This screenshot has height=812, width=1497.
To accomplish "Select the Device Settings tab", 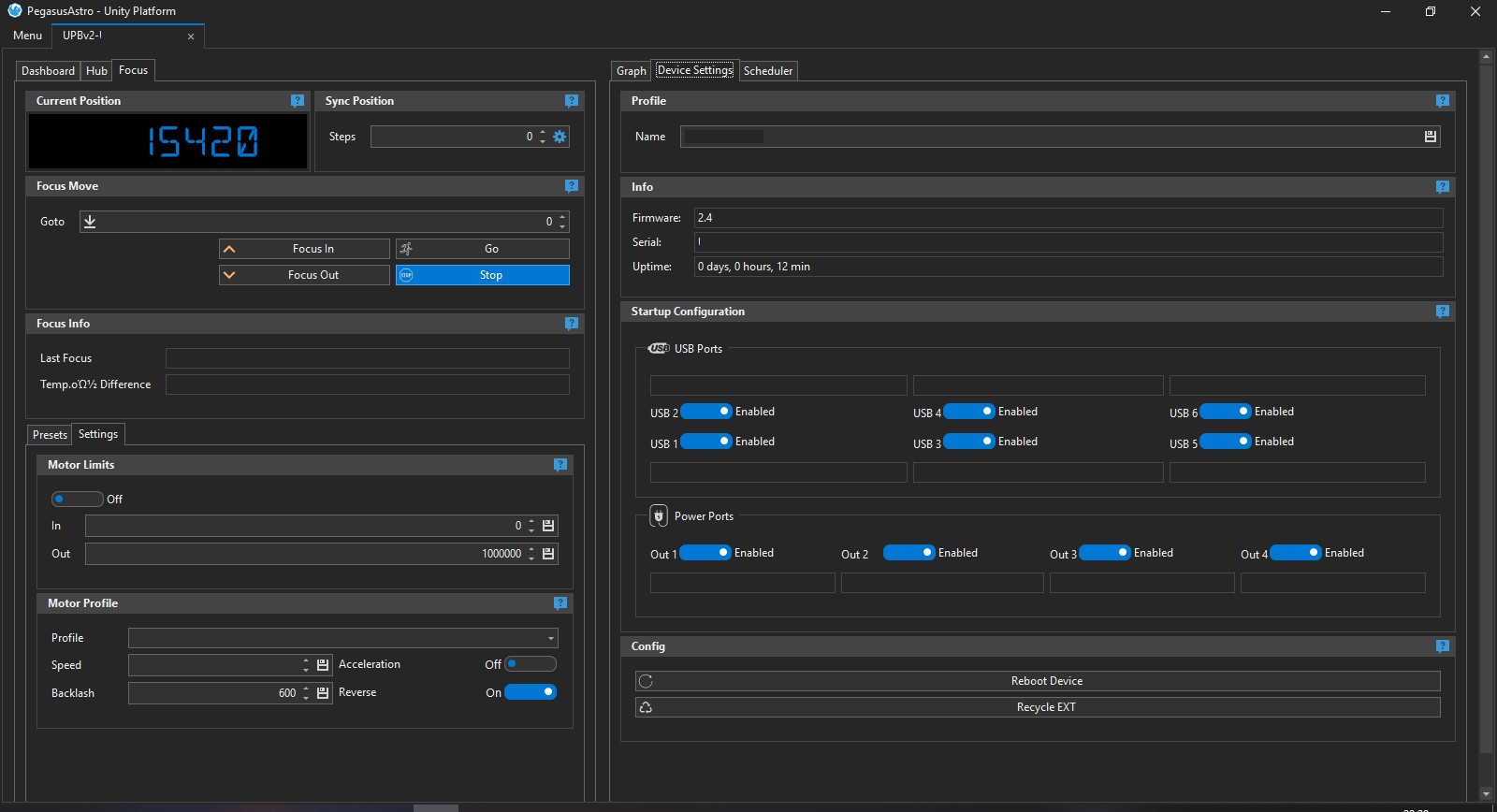I will [694, 70].
